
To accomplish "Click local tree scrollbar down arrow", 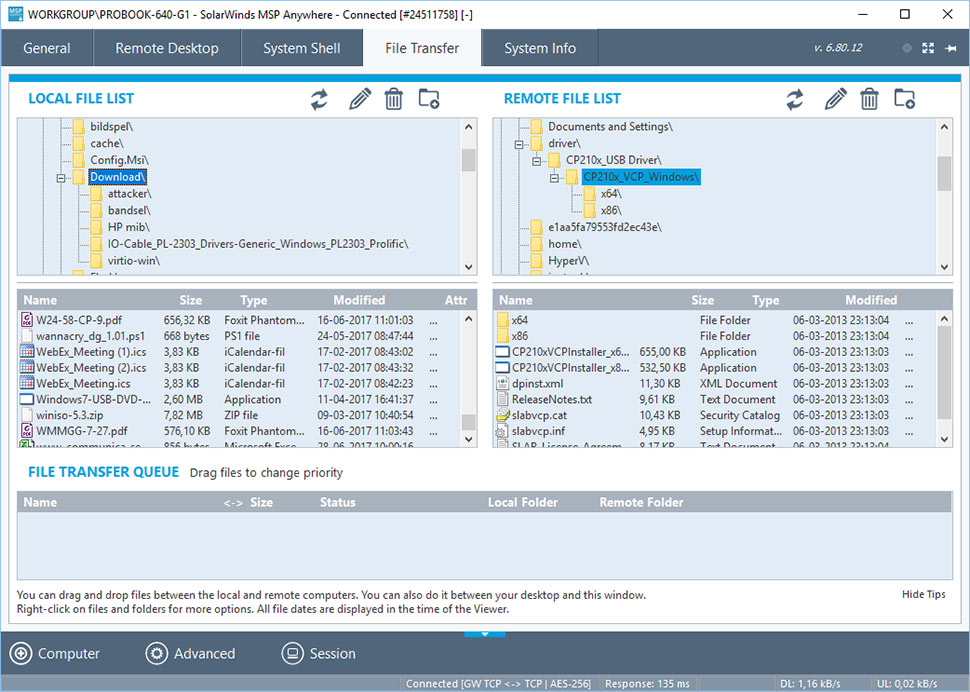I will (x=468, y=267).
